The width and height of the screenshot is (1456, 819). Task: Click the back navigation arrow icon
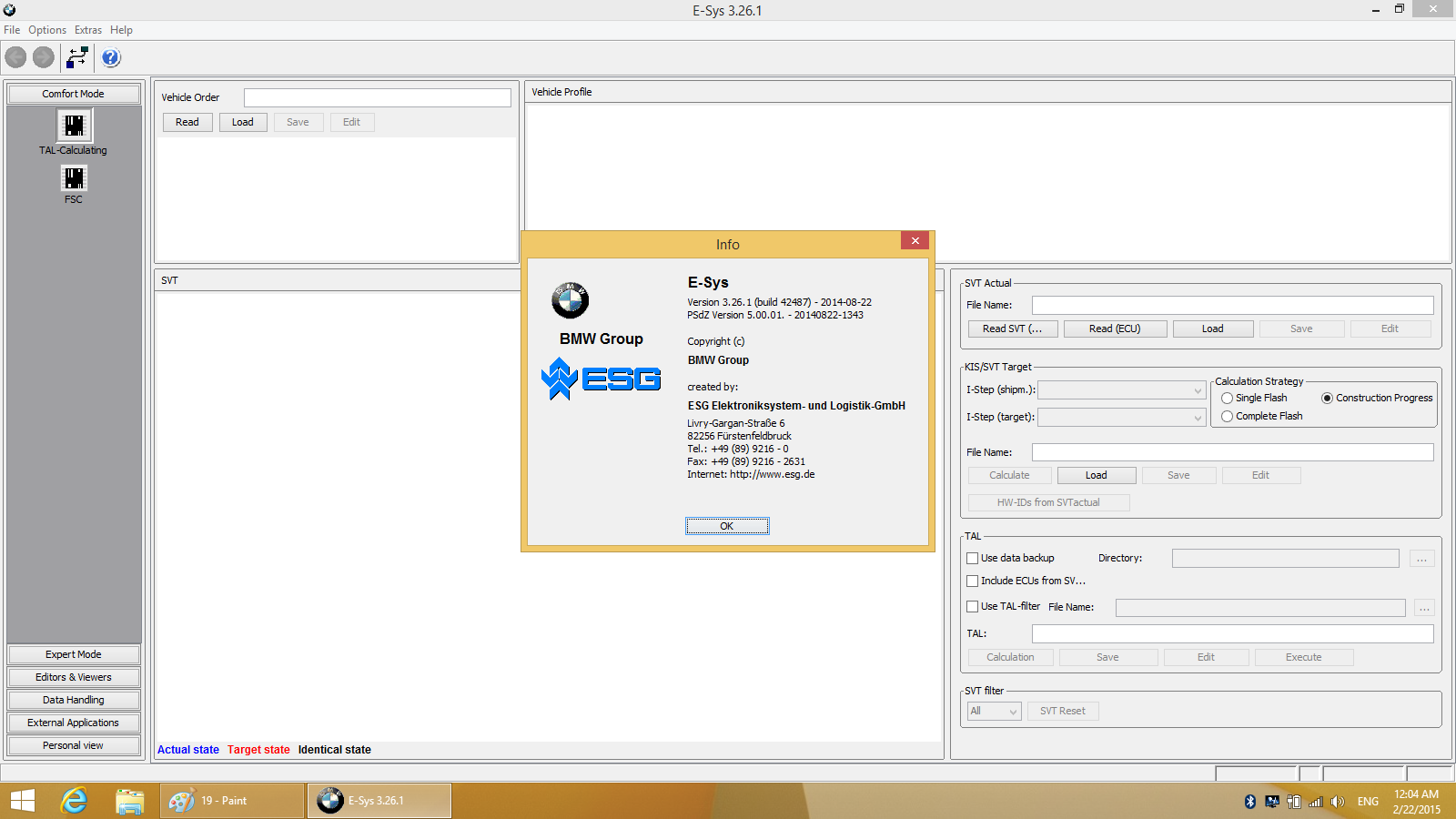point(15,57)
